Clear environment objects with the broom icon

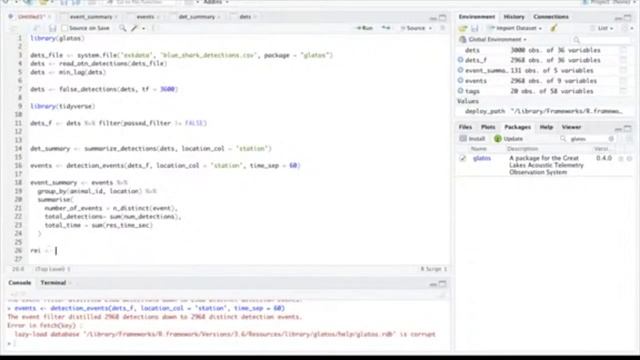(553, 28)
